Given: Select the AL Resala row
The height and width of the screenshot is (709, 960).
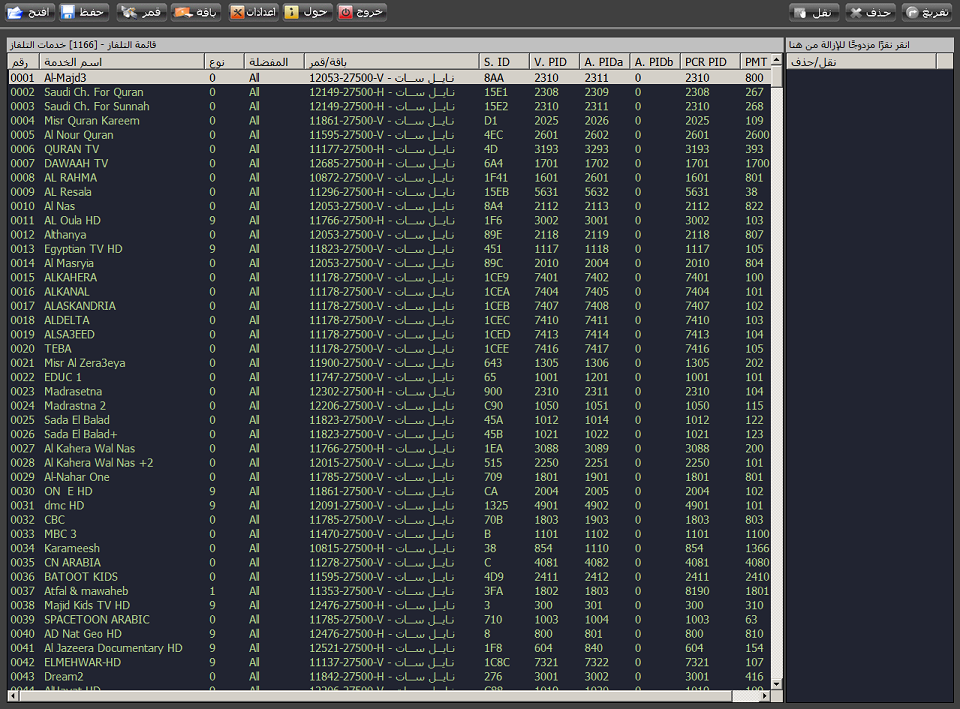Looking at the screenshot, I should (389, 192).
